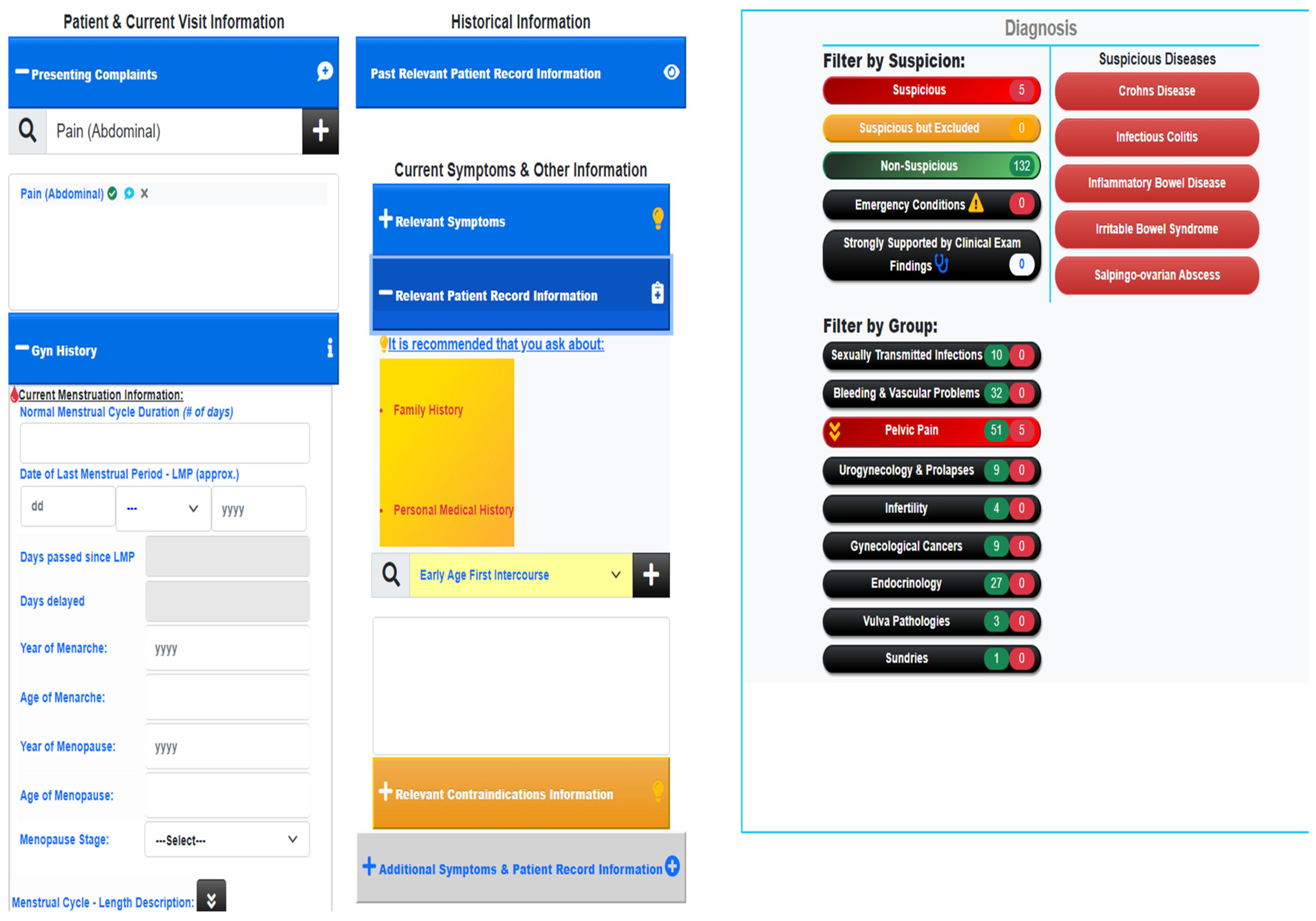The image size is (1316, 921).
Task: Click the 'It is recommended that you ask about' link
Action: point(496,344)
